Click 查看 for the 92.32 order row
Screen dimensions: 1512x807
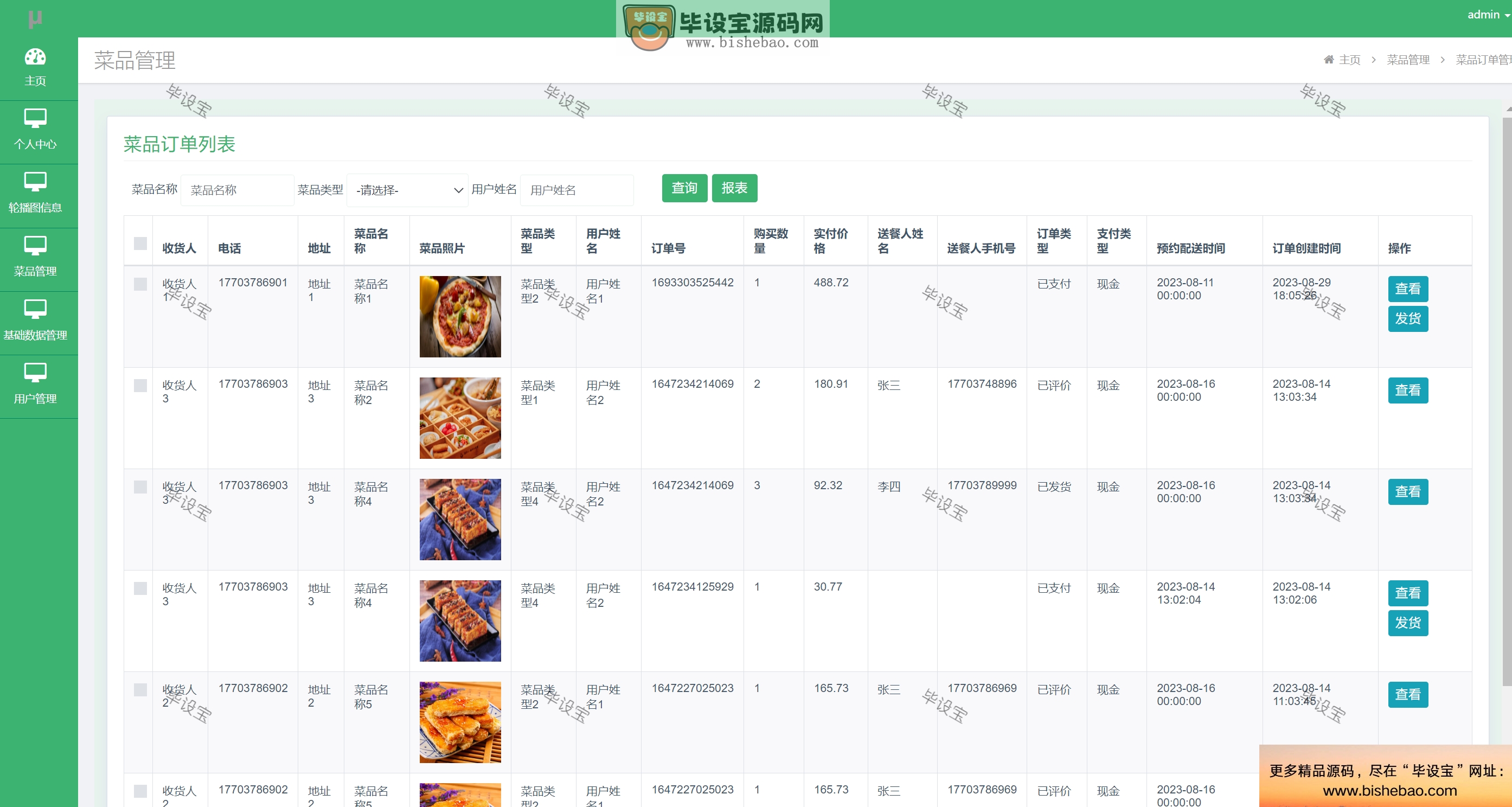coord(1407,492)
